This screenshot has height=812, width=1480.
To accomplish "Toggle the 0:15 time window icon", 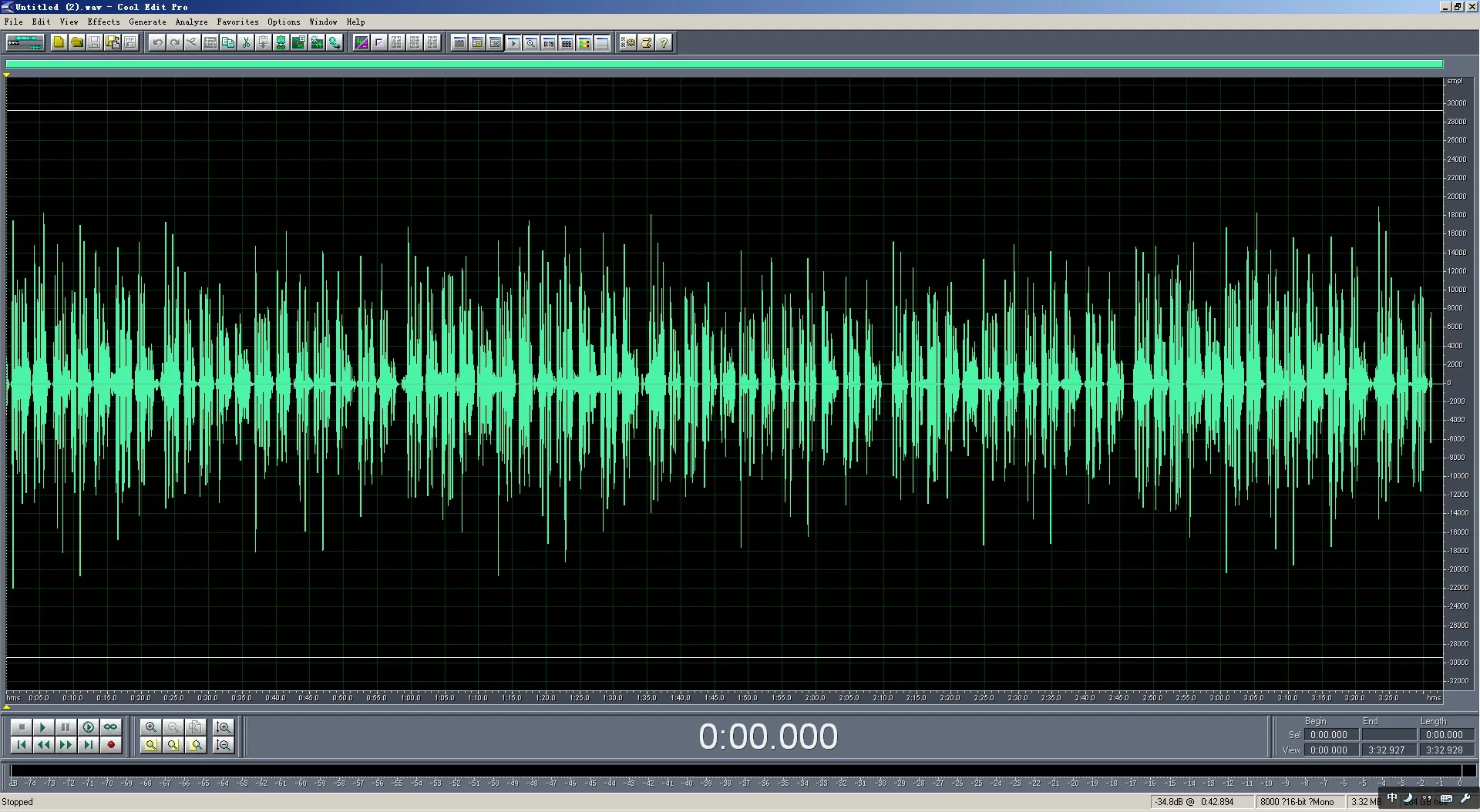I will (549, 42).
